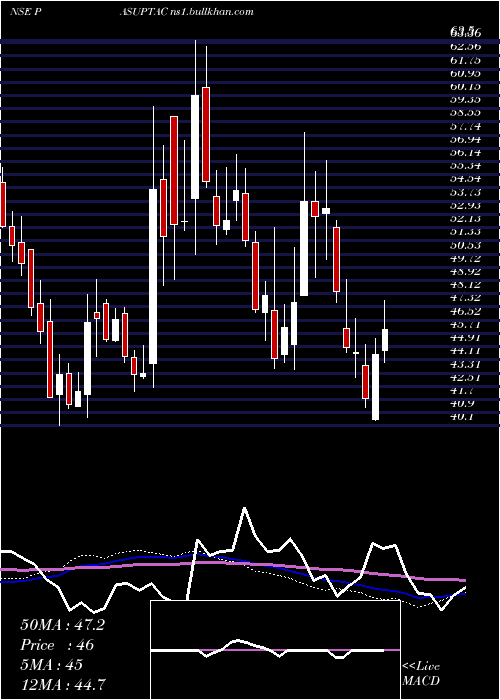Click the 59.35 price axis label
Image resolution: width=500 pixels, height=700 pixels.
coord(465,99)
